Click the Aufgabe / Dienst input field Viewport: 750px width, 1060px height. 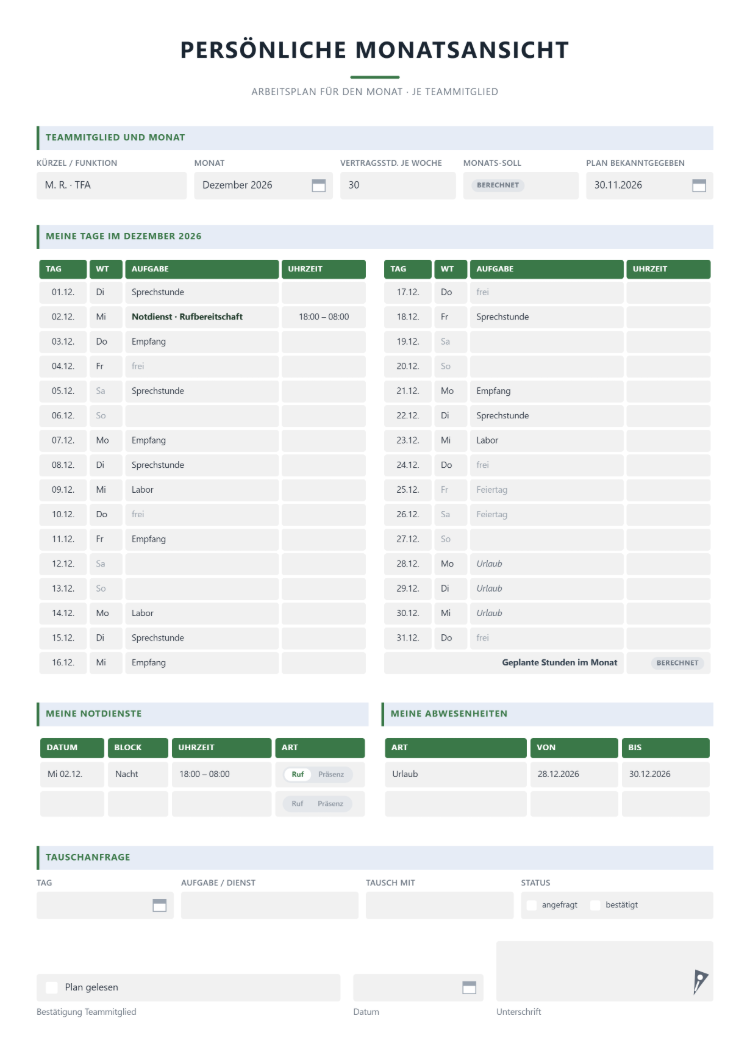pyautogui.click(x=270, y=905)
